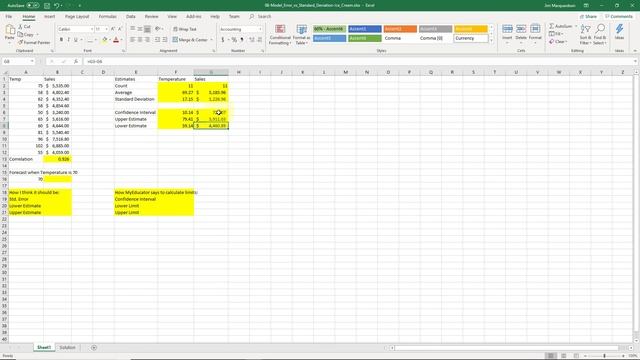Activate the Format Painter
Screen dimensions: 640x360
[x=34, y=42]
